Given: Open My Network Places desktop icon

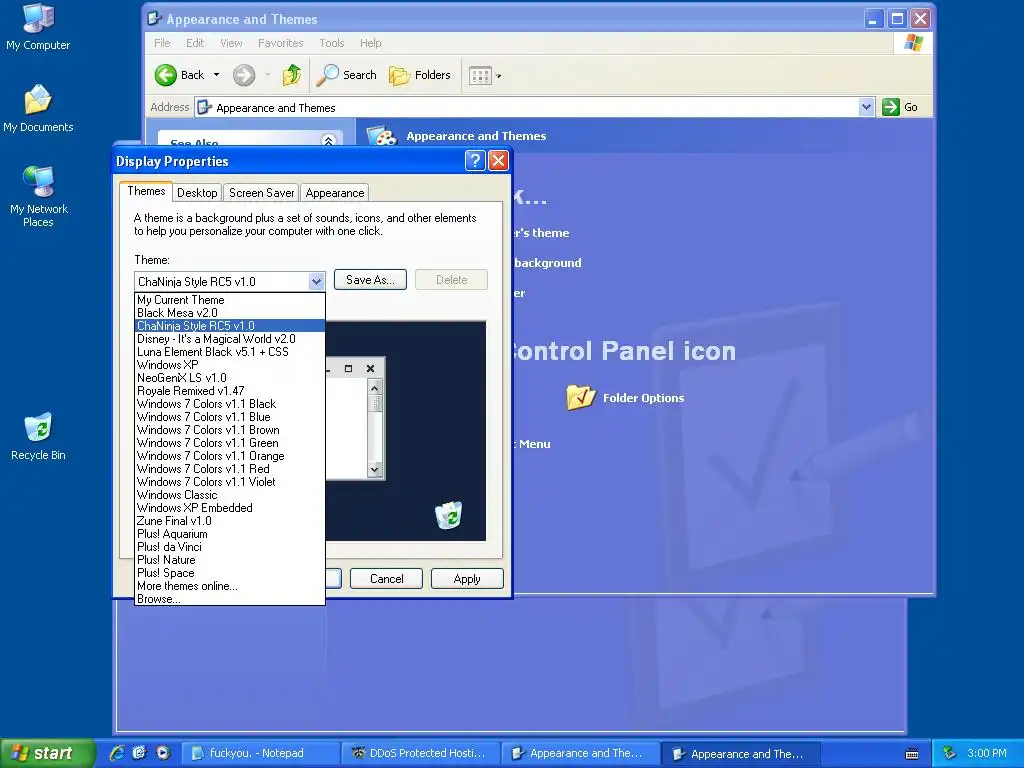Looking at the screenshot, I should click(x=38, y=196).
